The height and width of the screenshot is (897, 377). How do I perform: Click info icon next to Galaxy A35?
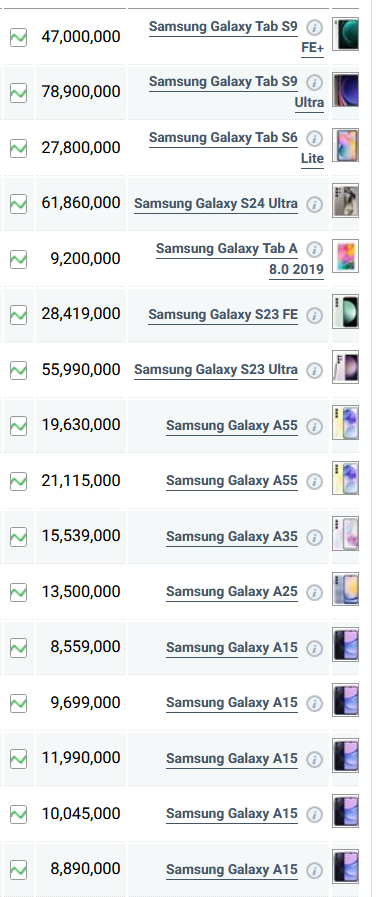[314, 538]
